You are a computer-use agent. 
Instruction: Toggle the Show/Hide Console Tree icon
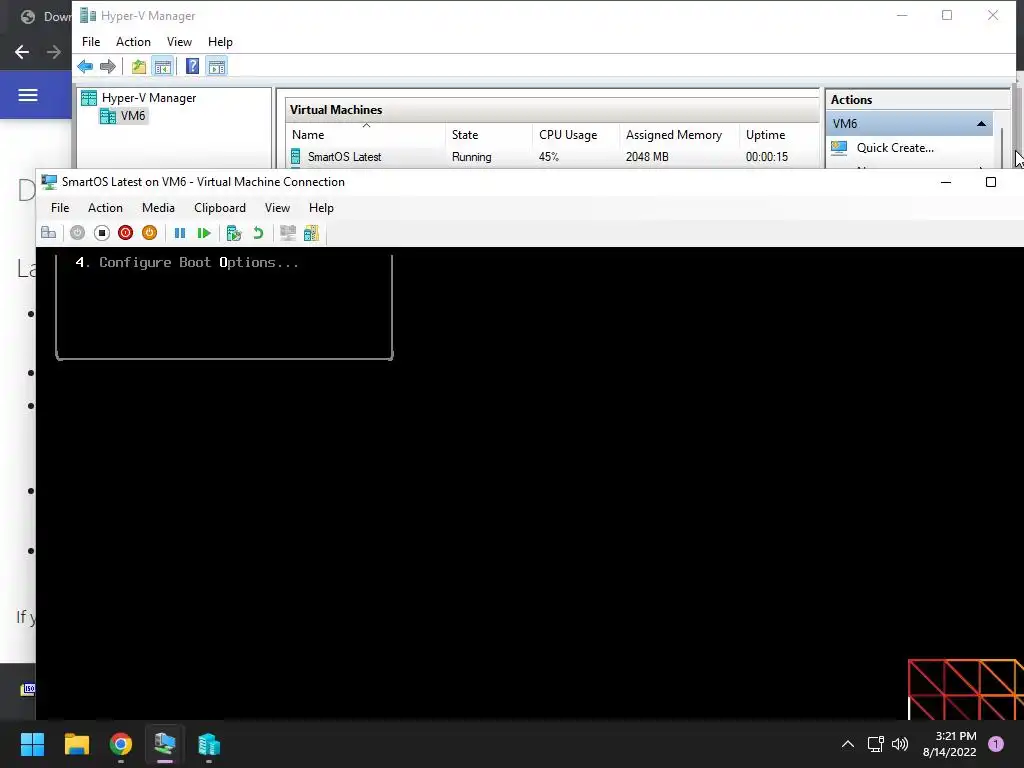163,66
